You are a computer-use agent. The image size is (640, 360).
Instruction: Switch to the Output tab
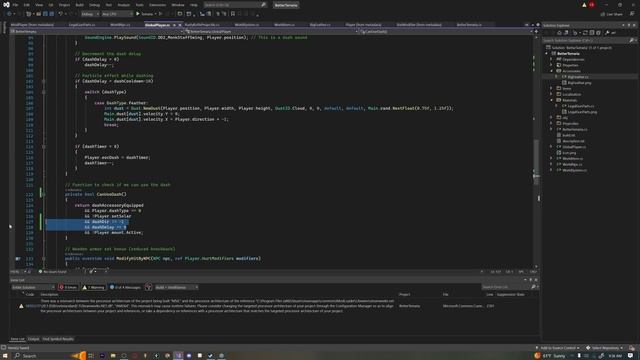[x=33, y=339]
